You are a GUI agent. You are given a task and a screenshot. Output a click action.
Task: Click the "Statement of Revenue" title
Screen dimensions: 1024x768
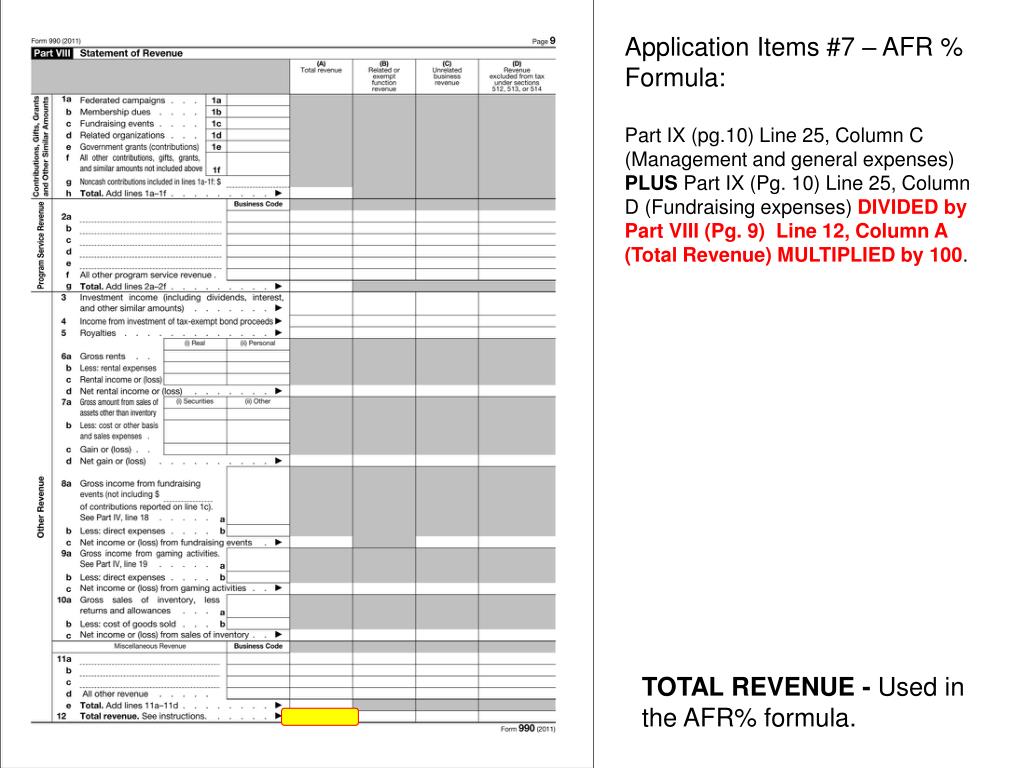[x=131, y=53]
